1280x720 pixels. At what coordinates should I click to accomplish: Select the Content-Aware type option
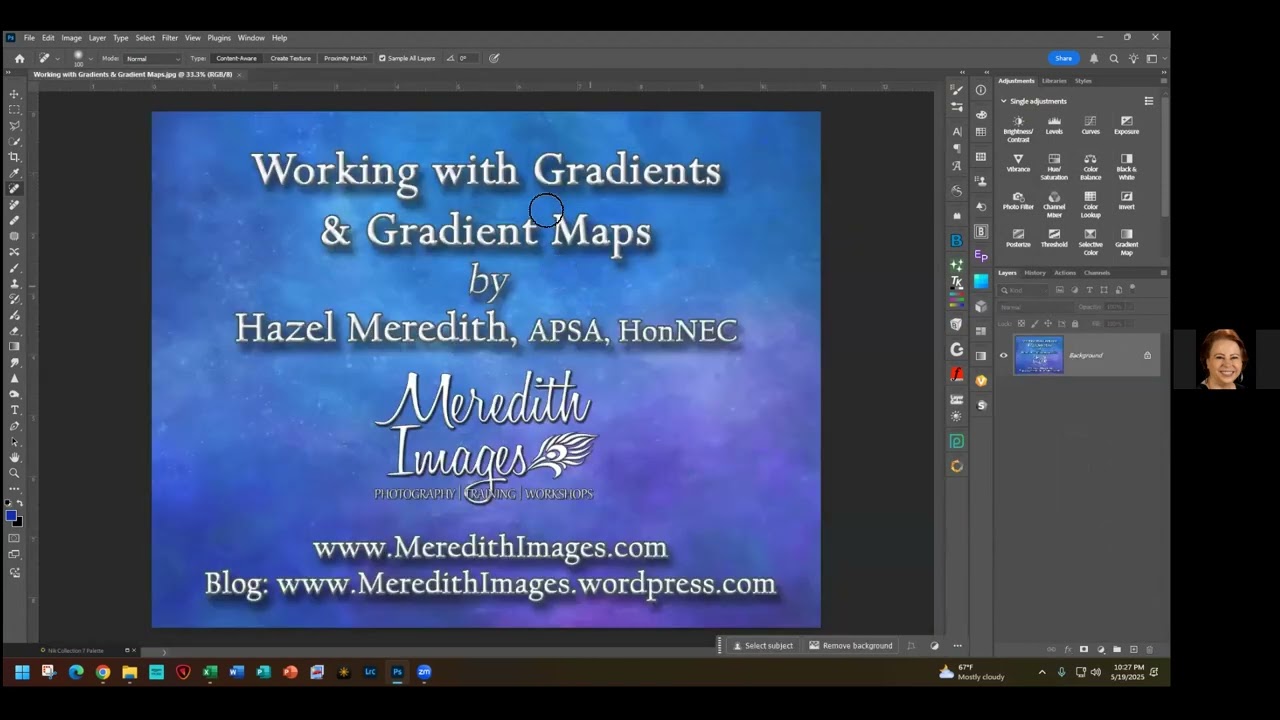coord(236,58)
